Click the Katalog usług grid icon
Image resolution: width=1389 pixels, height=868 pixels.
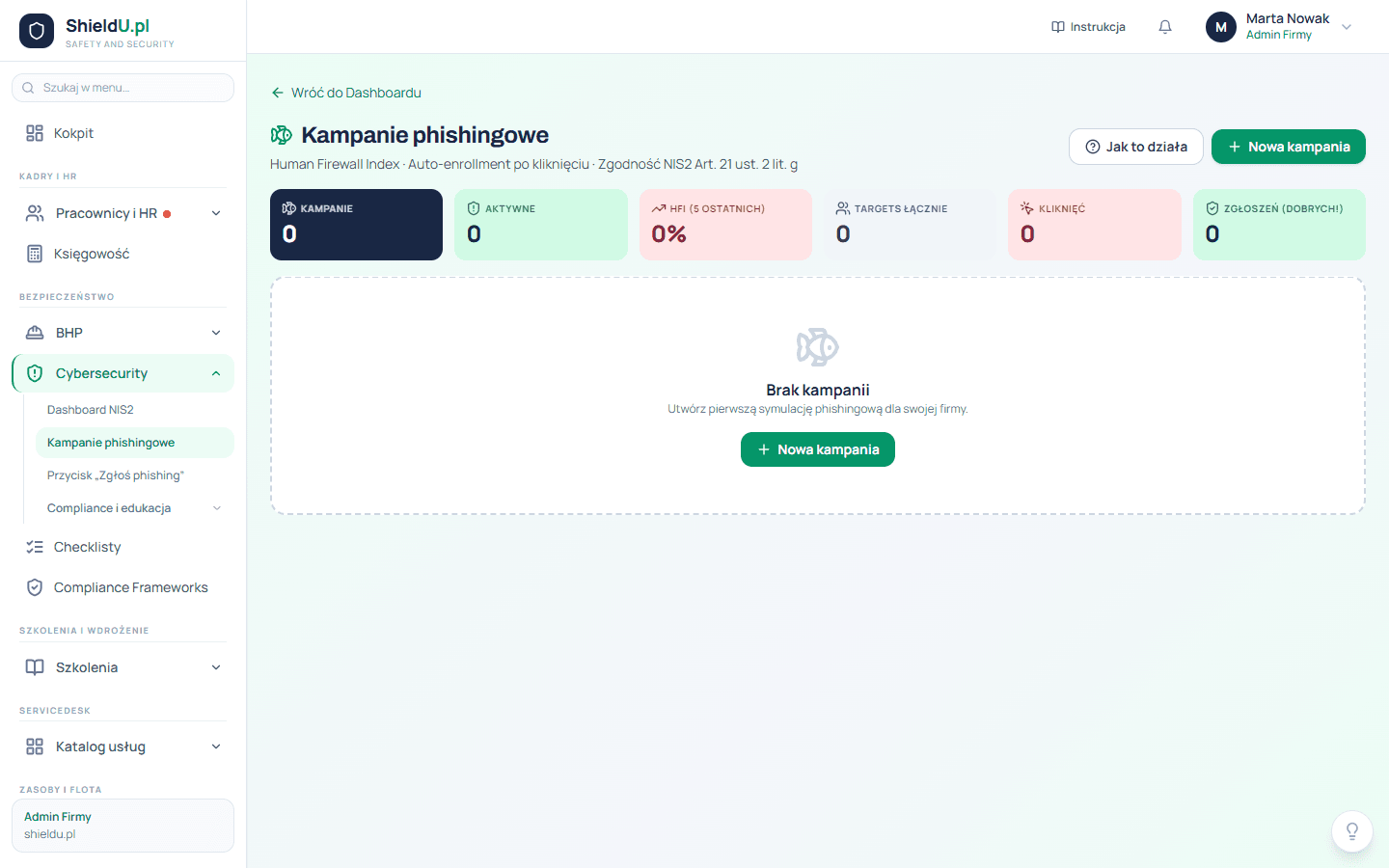[35, 746]
